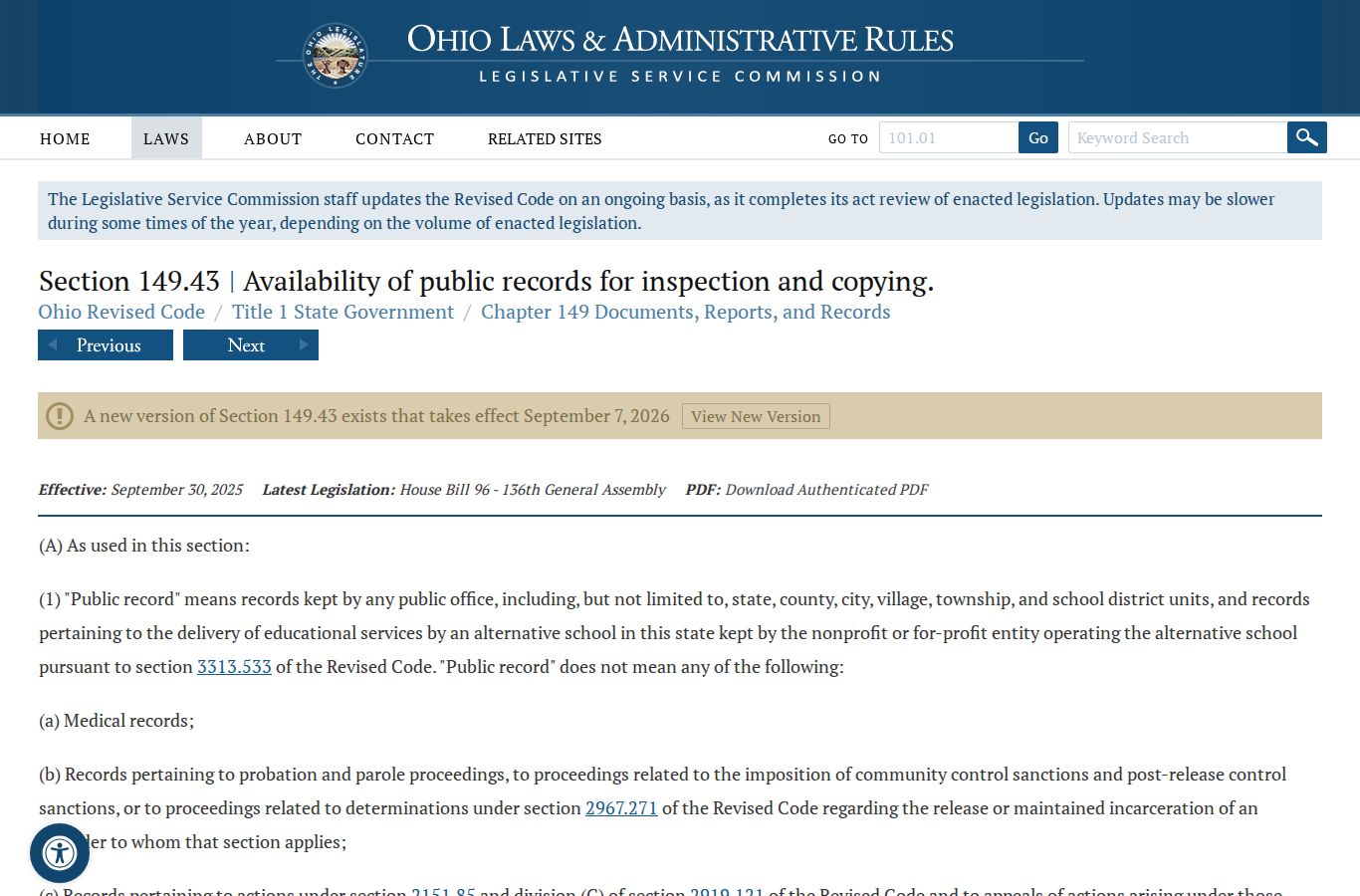Click the "(a) Medical records;" line
This screenshot has height=896, width=1360.
(116, 721)
